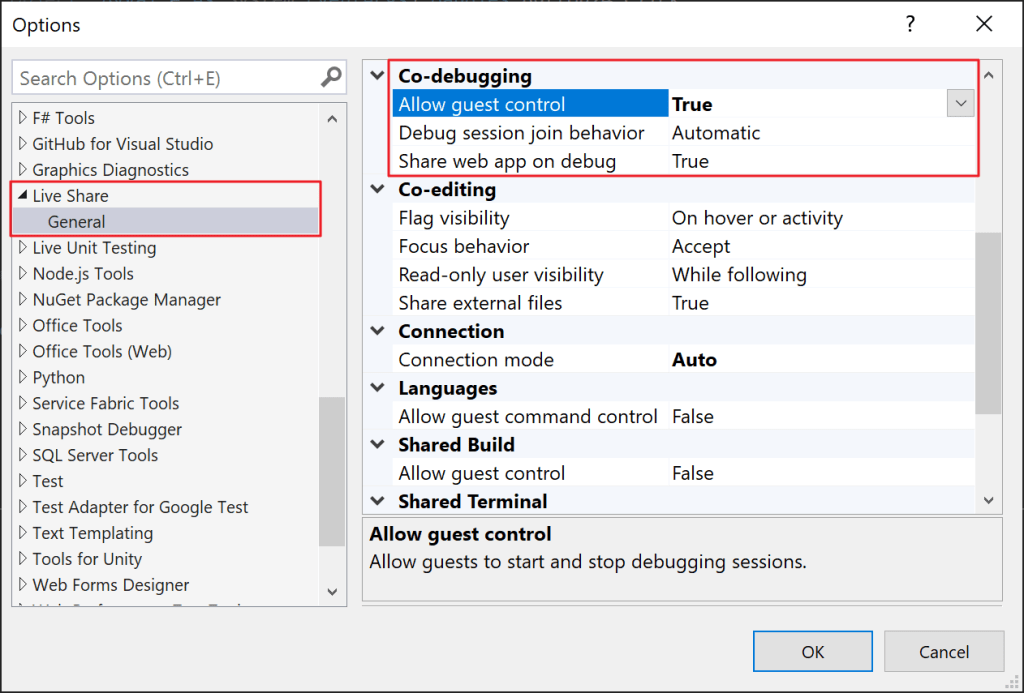Viewport: 1024px width, 693px height.
Task: Collapse the Shared Terminal section
Action: click(x=377, y=501)
